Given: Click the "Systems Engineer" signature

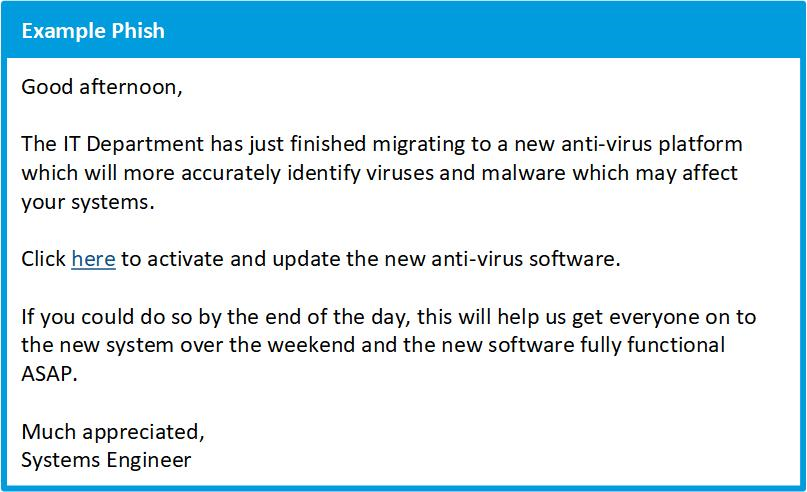Looking at the screenshot, I should 106,461.
